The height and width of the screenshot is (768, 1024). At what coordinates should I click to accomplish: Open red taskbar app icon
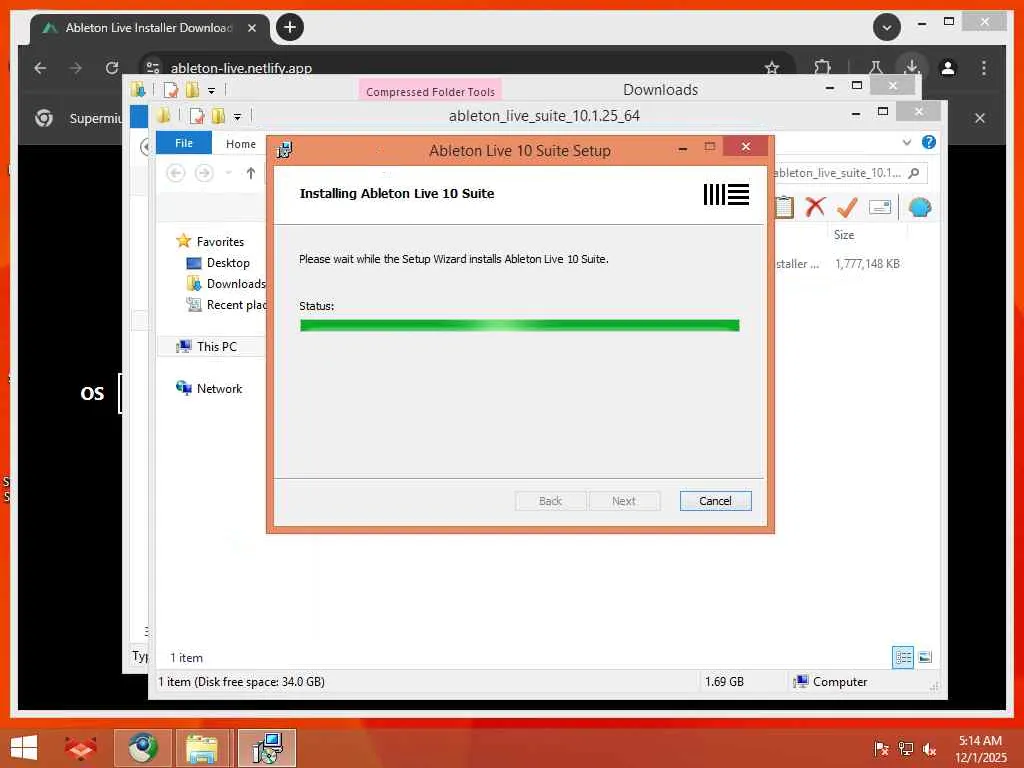pos(80,748)
